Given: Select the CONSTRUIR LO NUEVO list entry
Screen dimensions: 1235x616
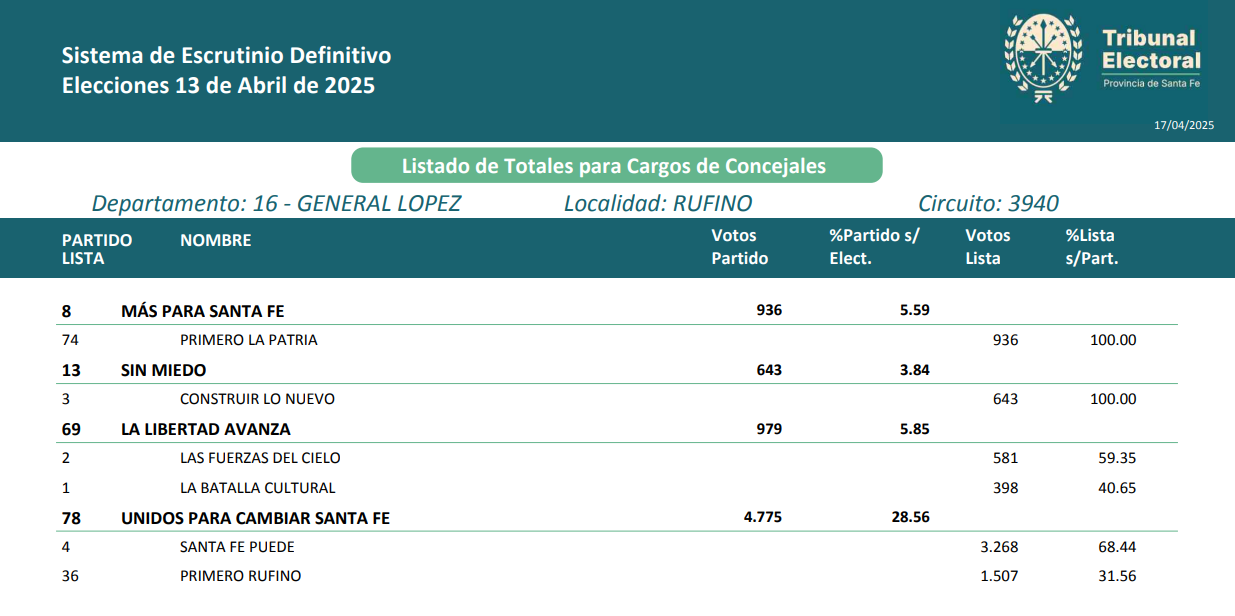Looking at the screenshot, I should [x=257, y=399].
